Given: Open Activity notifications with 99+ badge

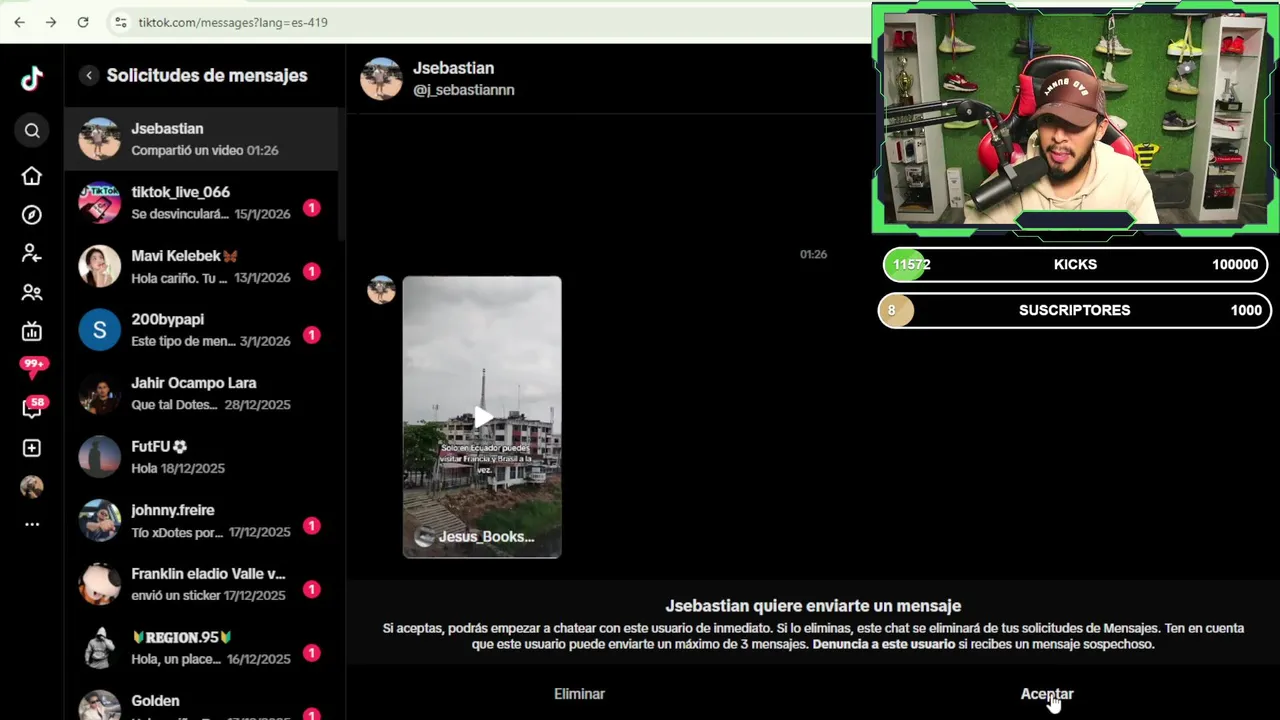Looking at the screenshot, I should click(x=33, y=368).
